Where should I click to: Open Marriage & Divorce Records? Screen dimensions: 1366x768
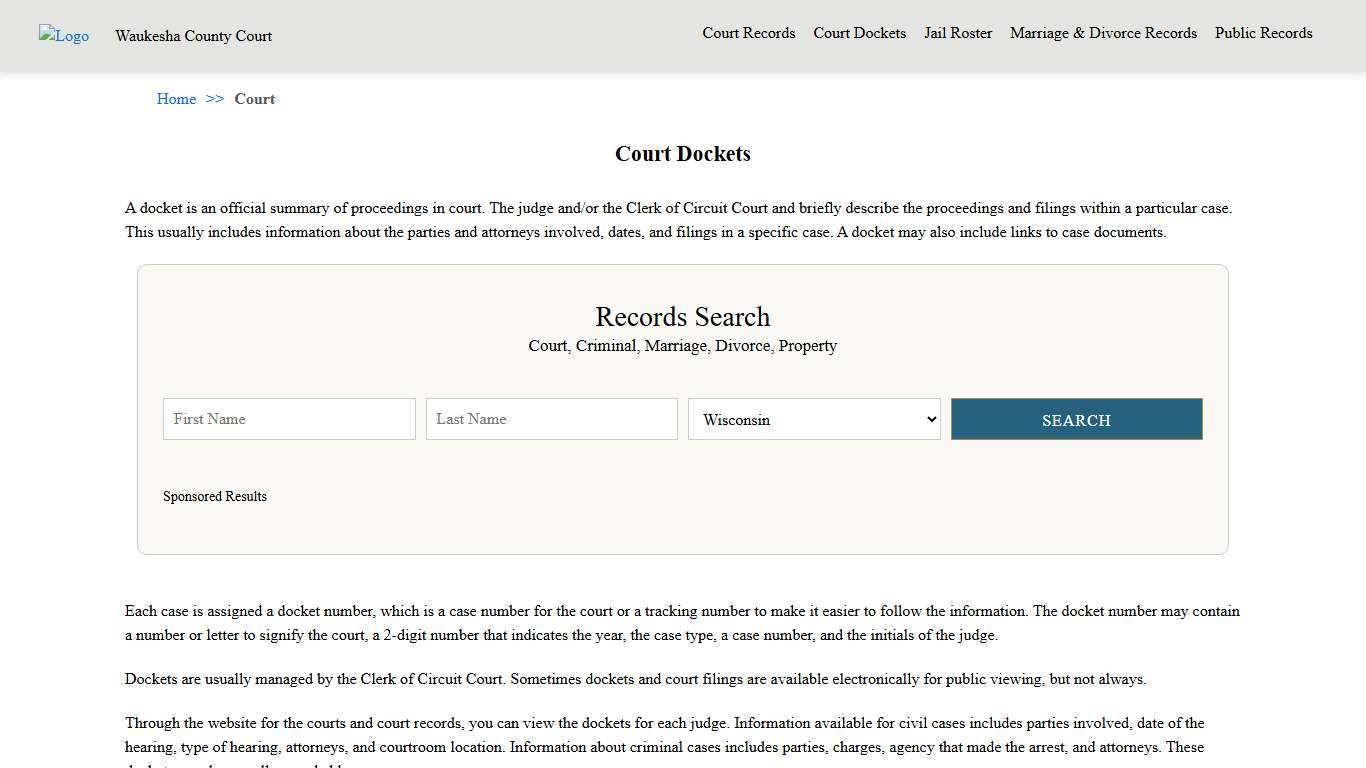(1103, 33)
